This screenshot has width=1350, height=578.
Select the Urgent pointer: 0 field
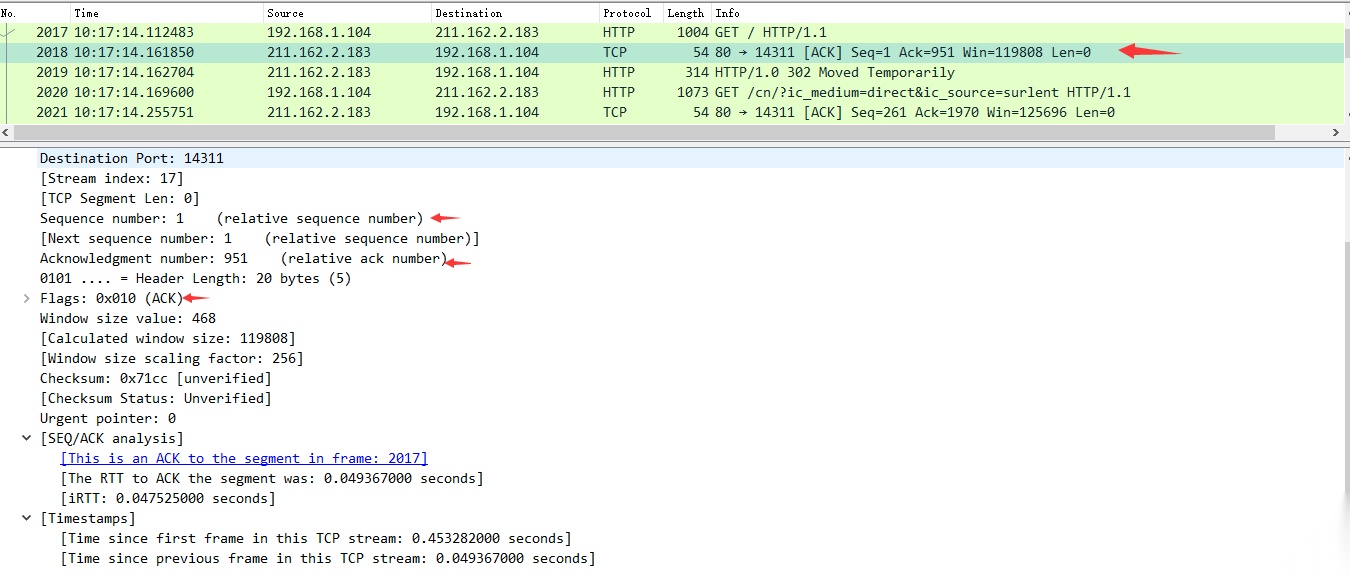108,418
